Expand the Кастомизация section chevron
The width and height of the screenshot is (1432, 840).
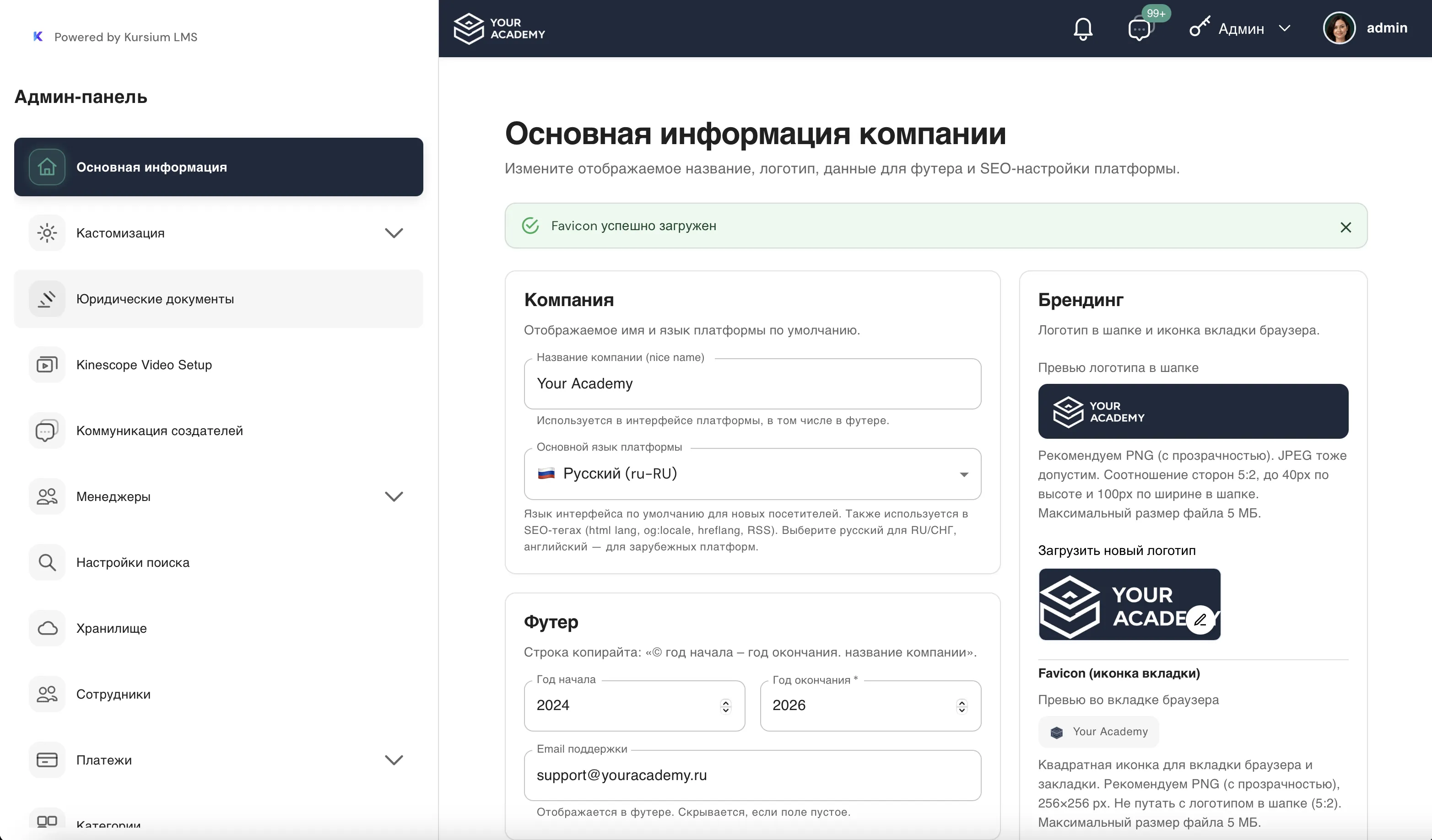(394, 233)
